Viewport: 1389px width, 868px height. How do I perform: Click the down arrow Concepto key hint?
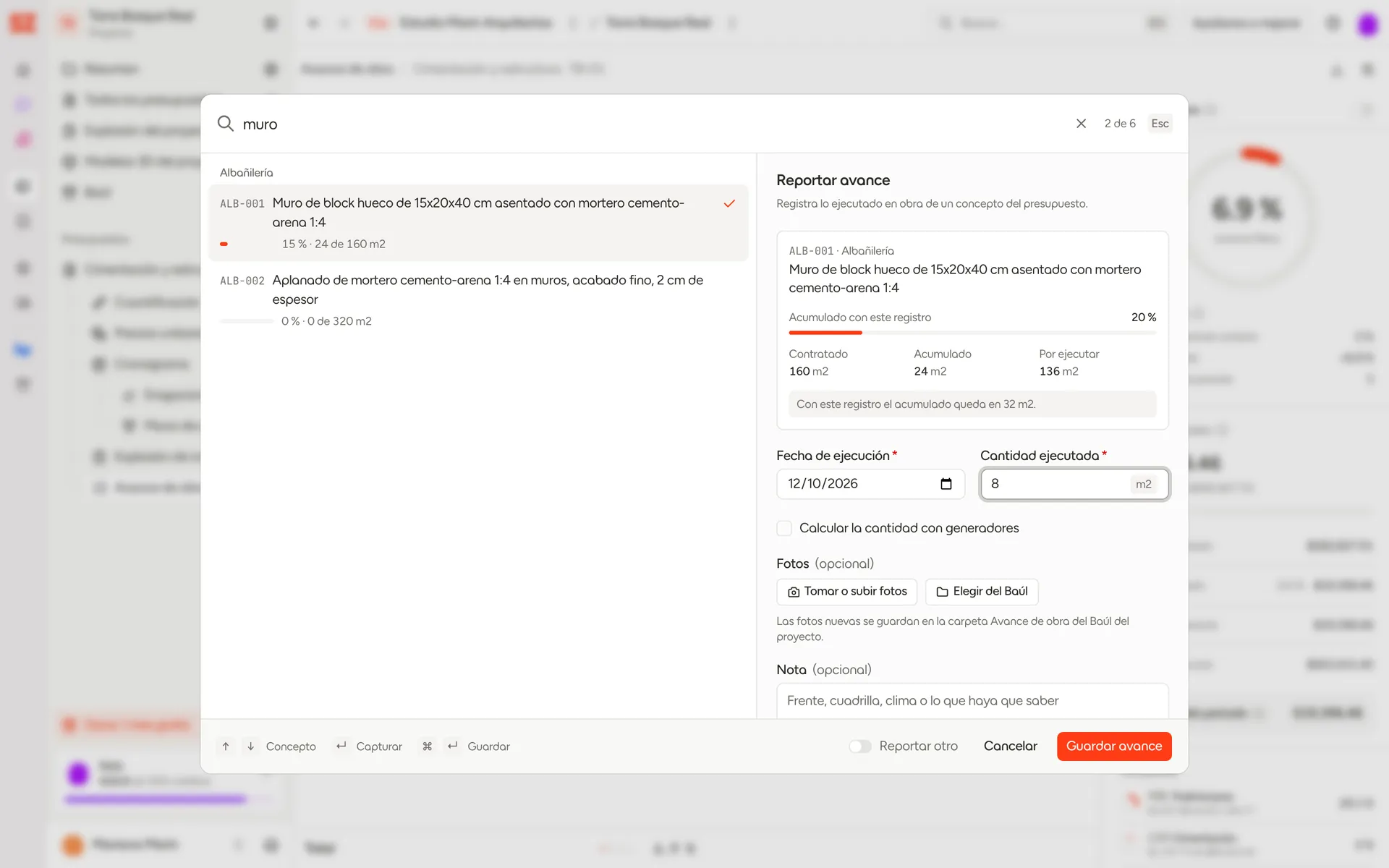[x=250, y=746]
